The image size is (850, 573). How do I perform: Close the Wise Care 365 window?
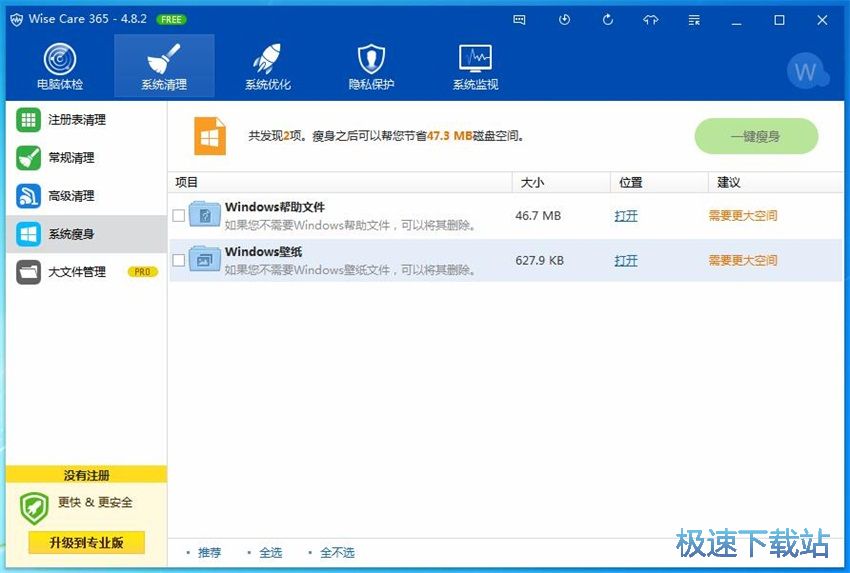(x=822, y=20)
